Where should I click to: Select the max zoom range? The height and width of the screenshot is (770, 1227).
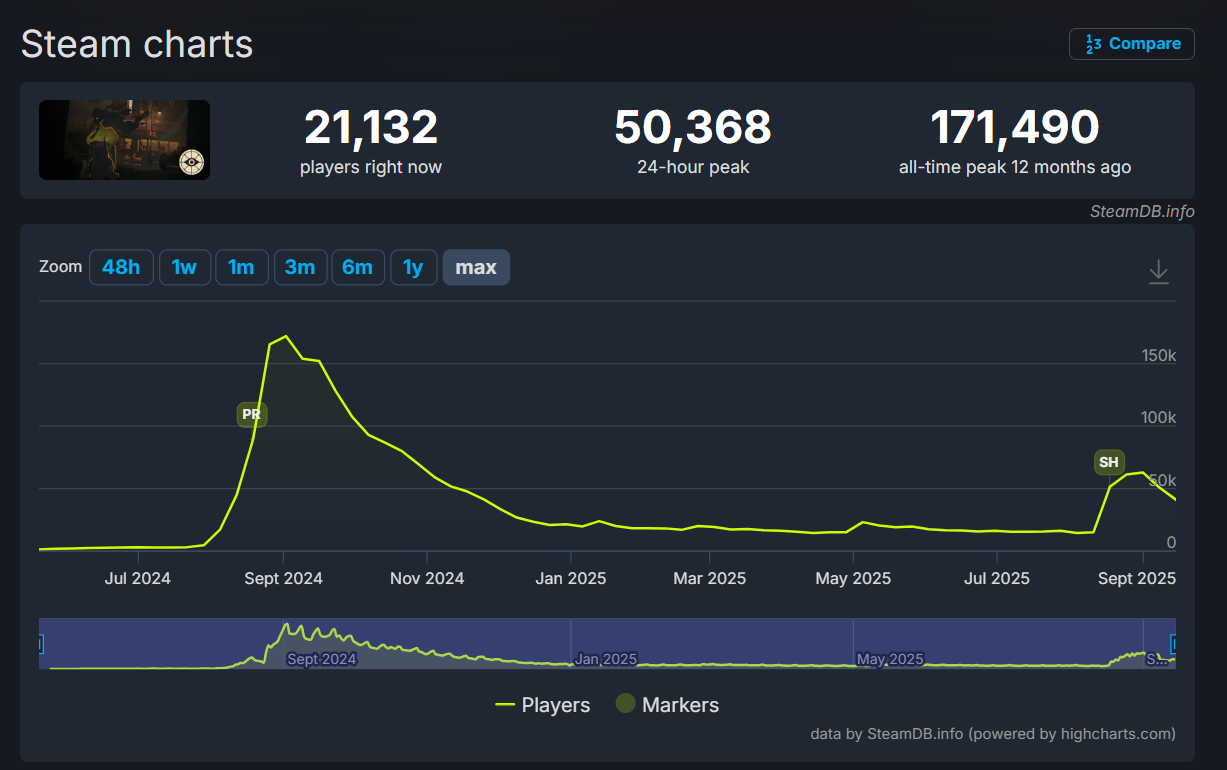(x=476, y=267)
